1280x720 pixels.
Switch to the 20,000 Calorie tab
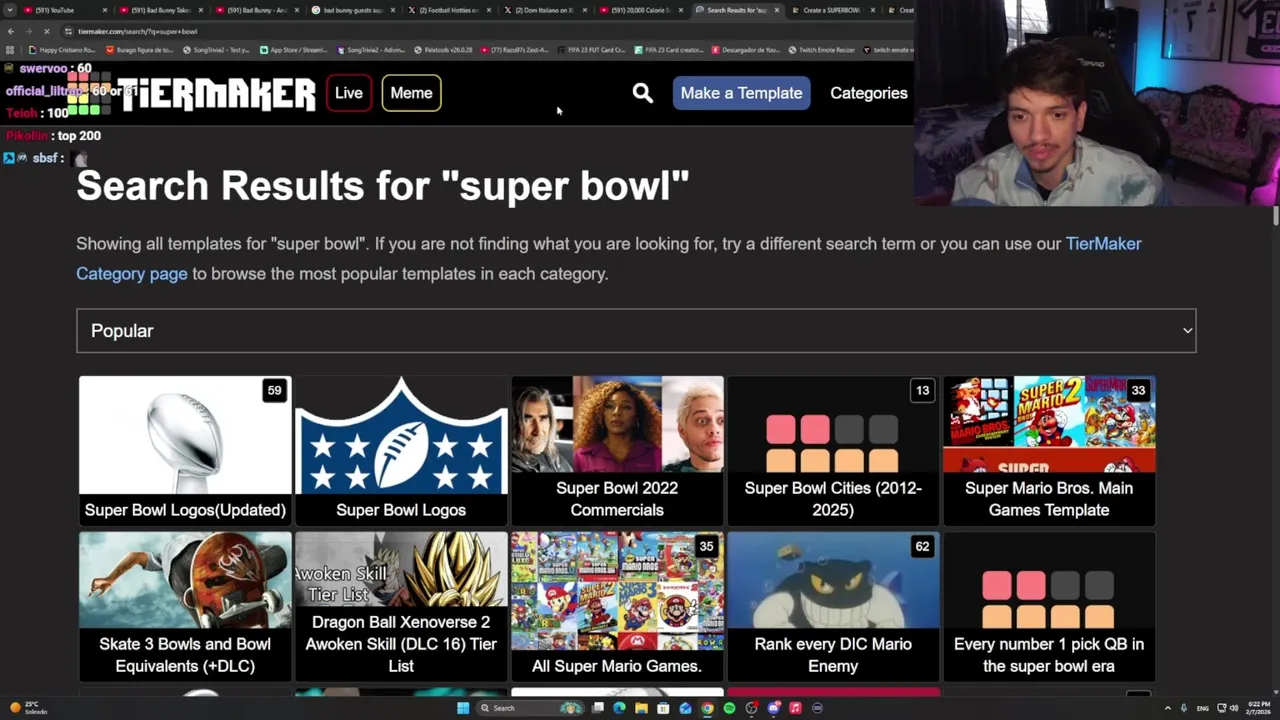[640, 10]
